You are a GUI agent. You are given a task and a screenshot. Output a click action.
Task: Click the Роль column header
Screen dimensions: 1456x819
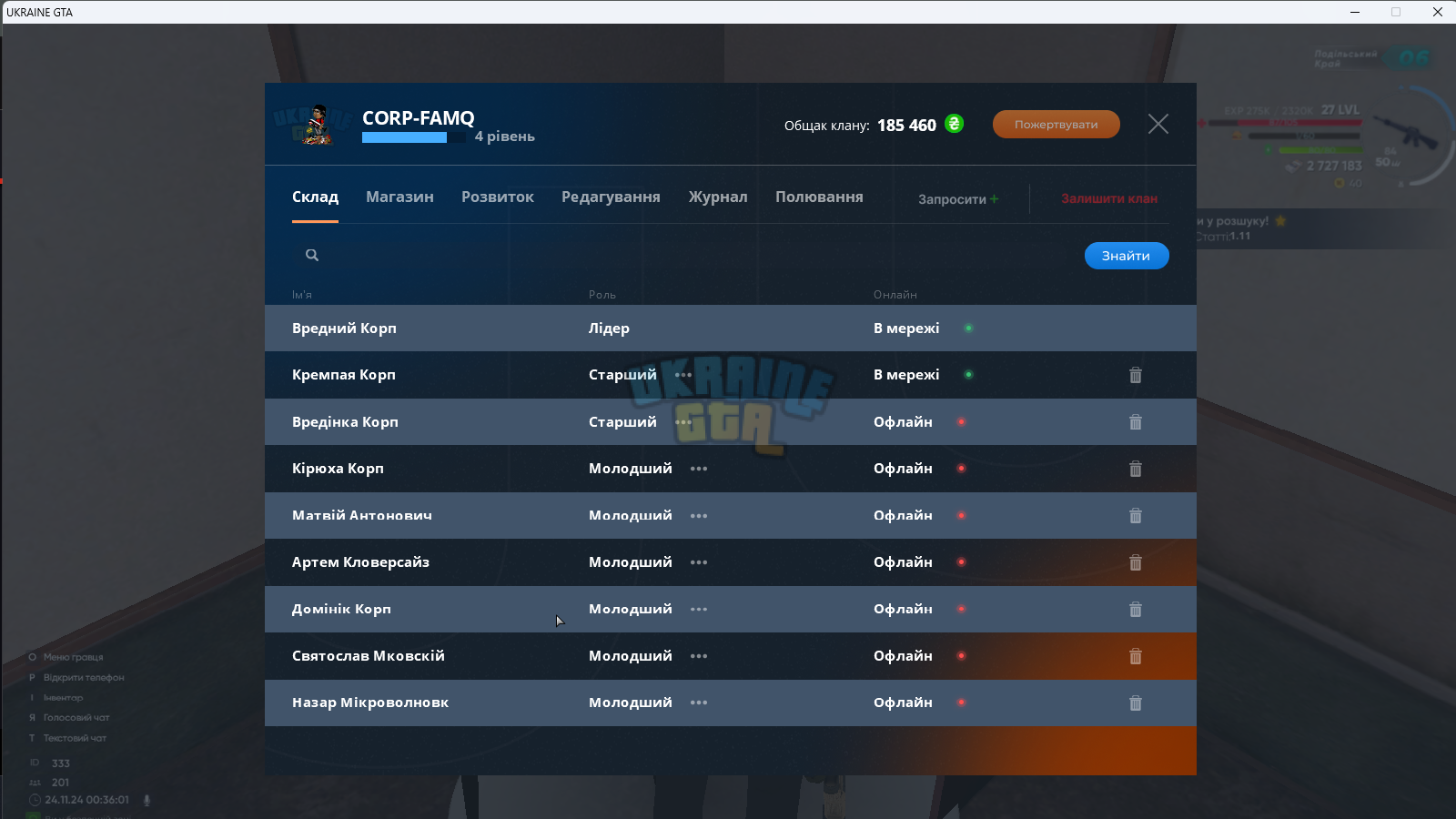(602, 295)
